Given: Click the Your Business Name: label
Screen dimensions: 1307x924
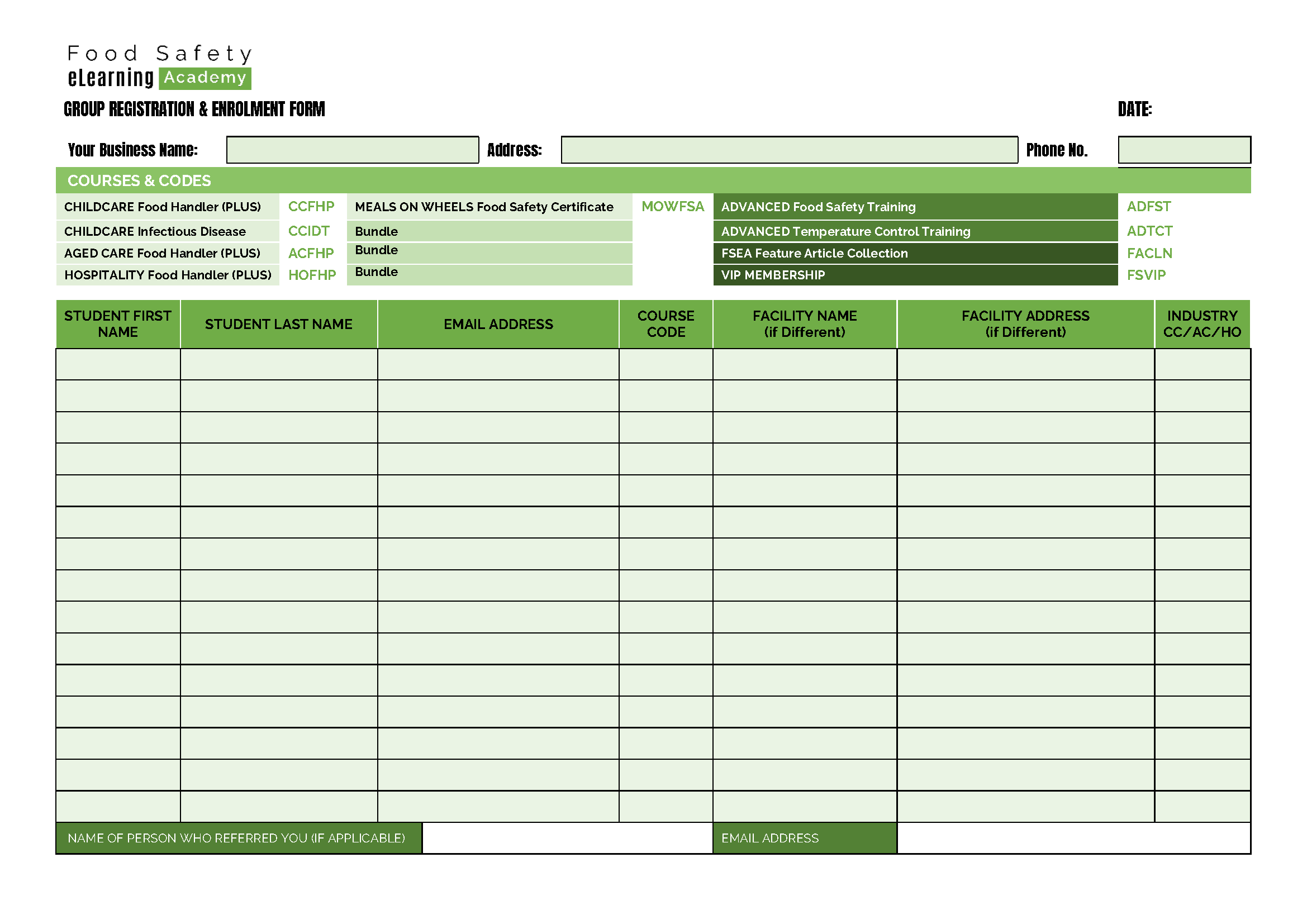Looking at the screenshot, I should 132,150.
